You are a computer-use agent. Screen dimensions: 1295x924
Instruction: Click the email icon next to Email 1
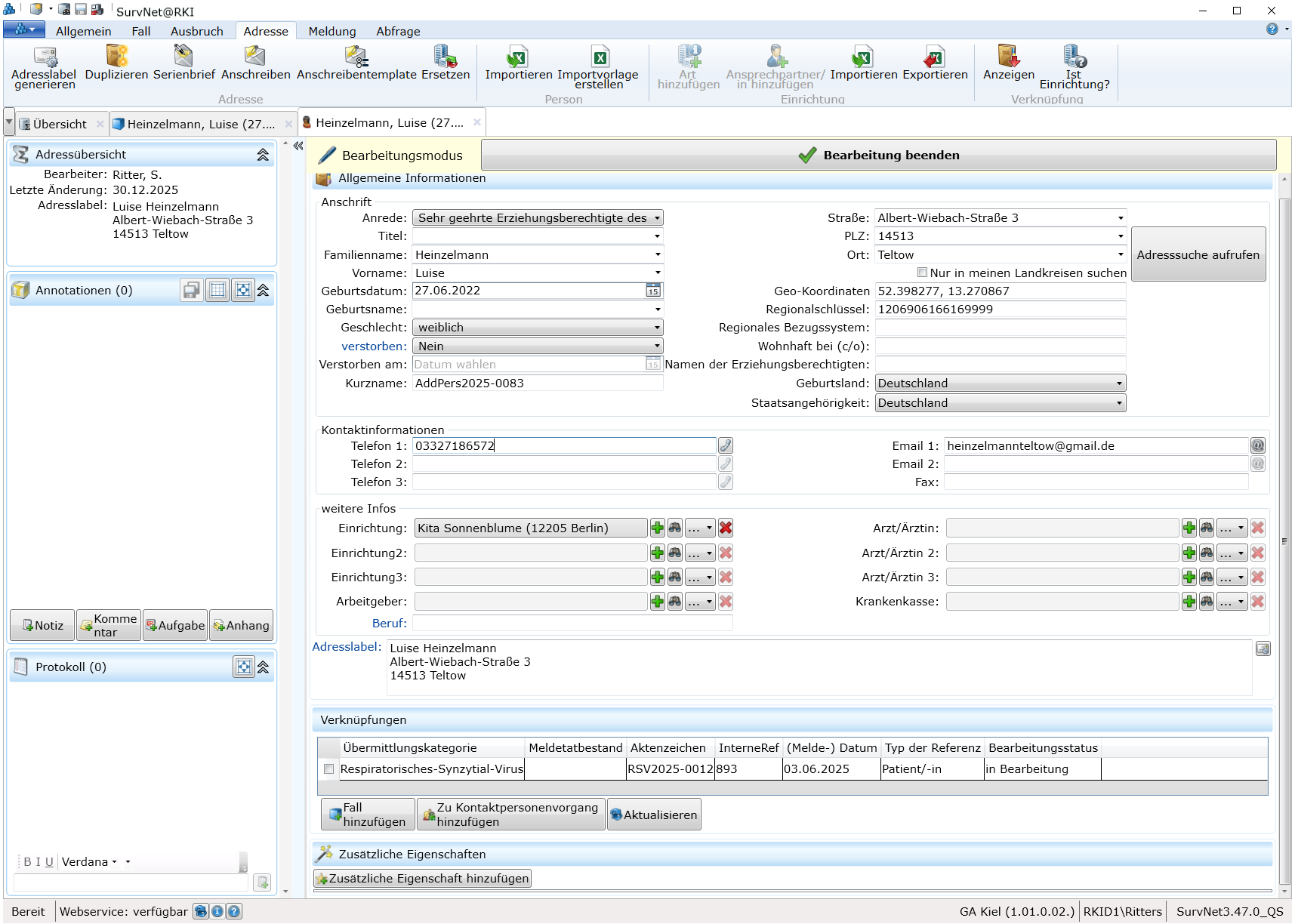click(1258, 446)
